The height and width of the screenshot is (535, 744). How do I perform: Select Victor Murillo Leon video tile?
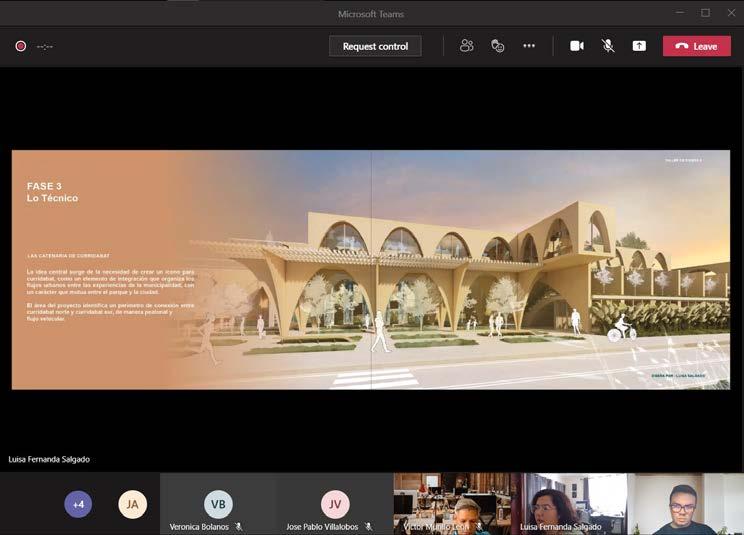[452, 504]
